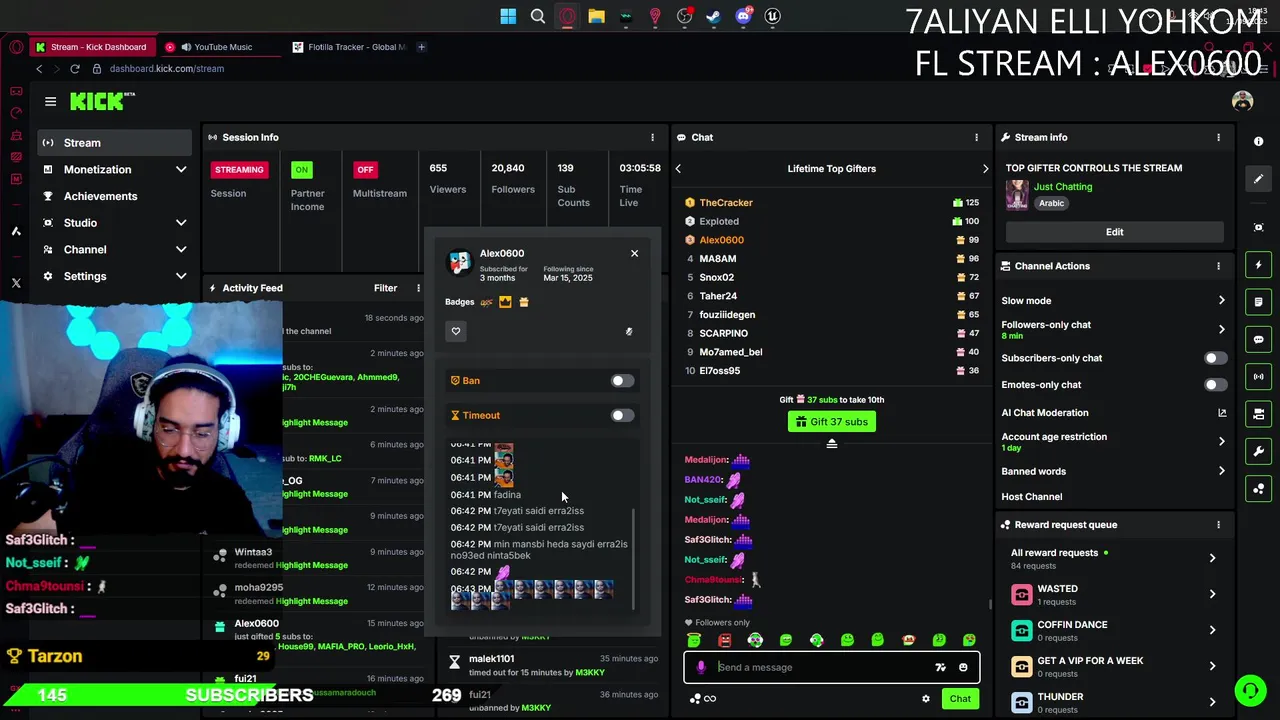Enable Subscribers-only chat toggle
The height and width of the screenshot is (720, 1280).
click(1215, 358)
